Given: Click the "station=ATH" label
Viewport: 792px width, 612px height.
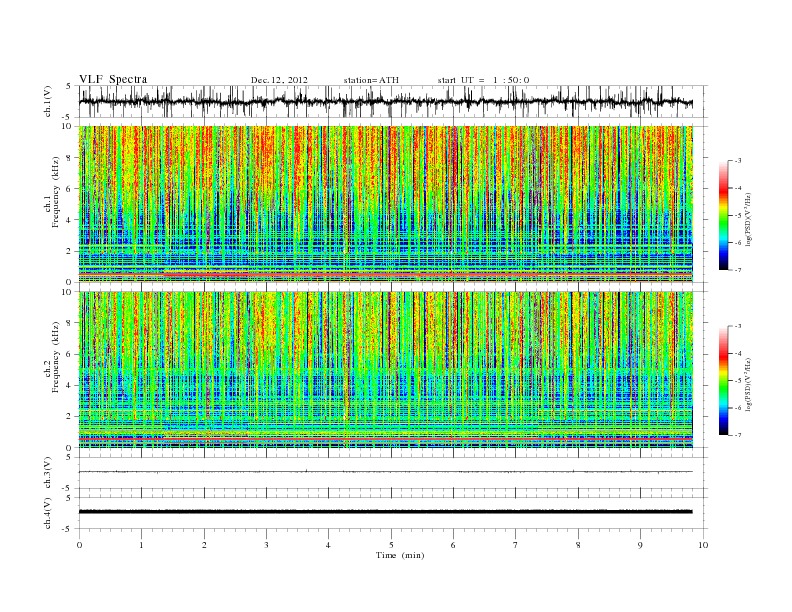Looking at the screenshot, I should (x=371, y=80).
